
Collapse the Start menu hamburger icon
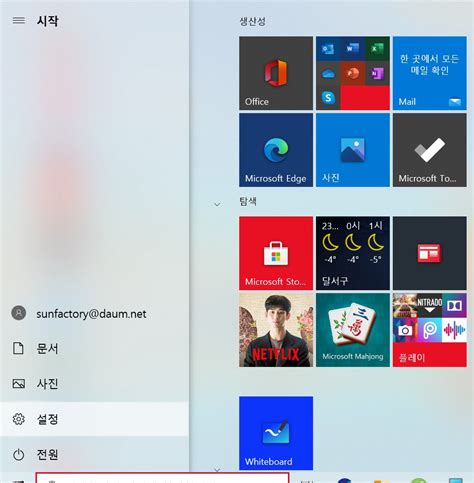coord(19,21)
